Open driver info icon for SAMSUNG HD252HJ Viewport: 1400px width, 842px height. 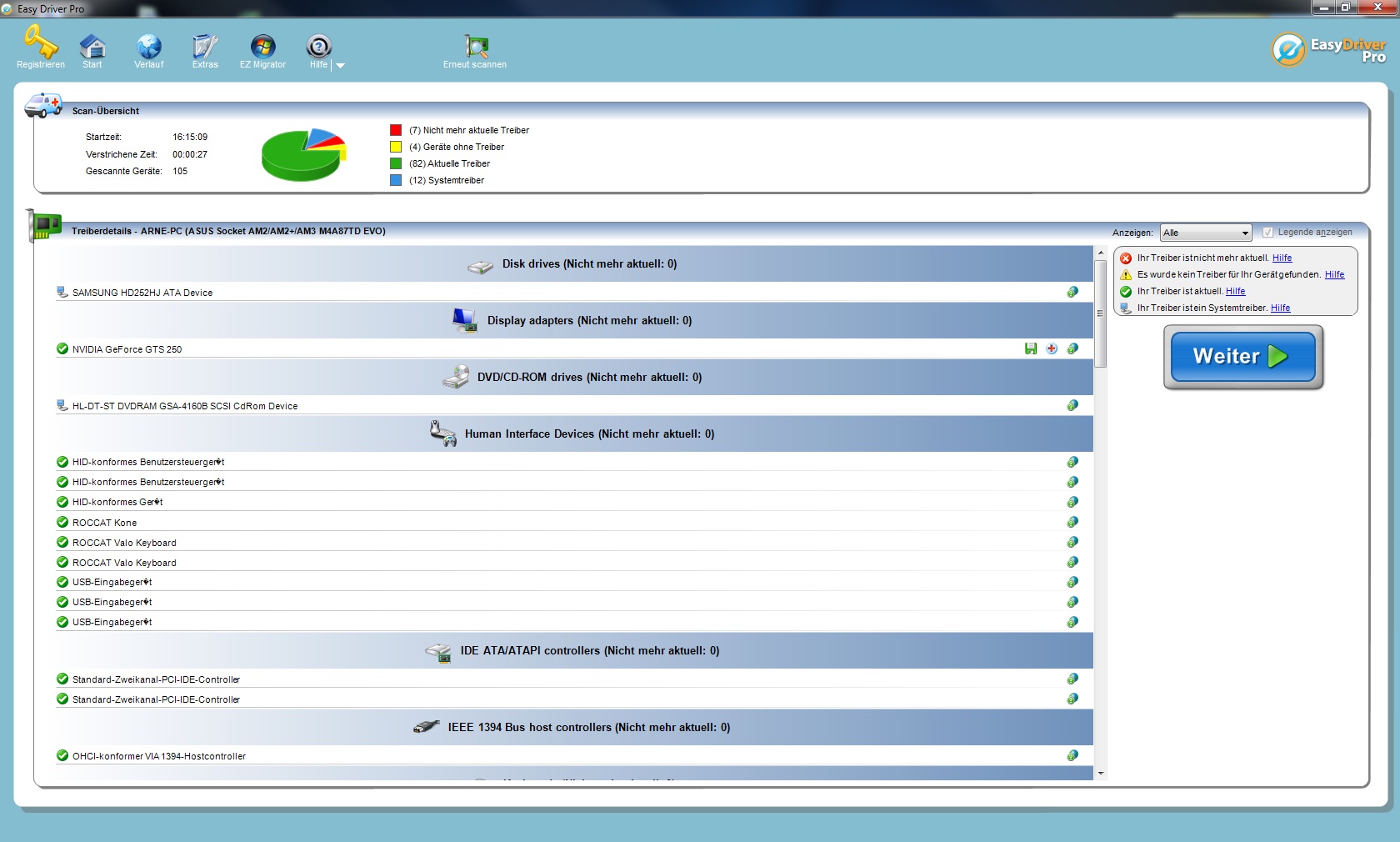point(1072,292)
